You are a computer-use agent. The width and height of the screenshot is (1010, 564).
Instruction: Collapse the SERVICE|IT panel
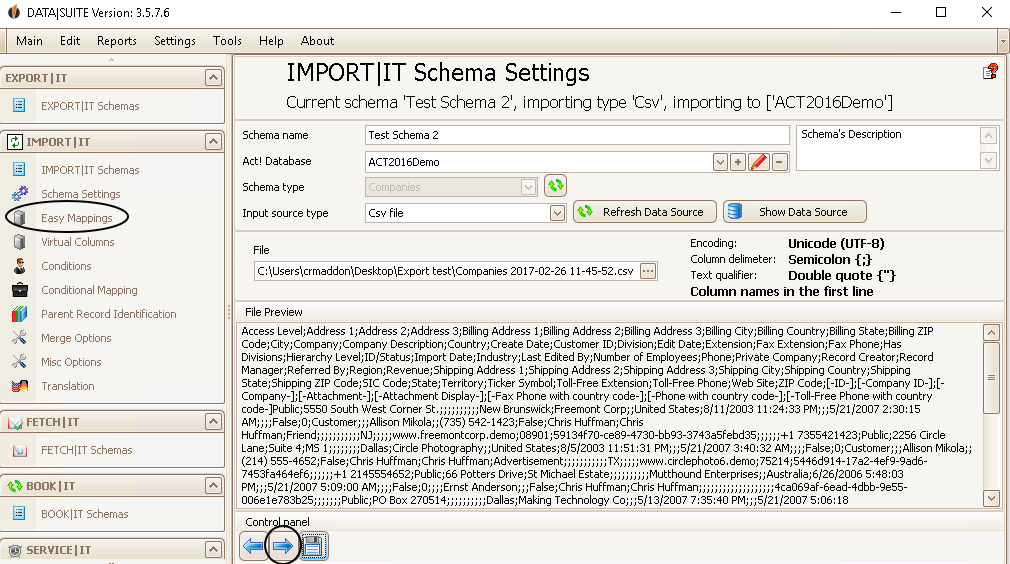[x=213, y=549]
